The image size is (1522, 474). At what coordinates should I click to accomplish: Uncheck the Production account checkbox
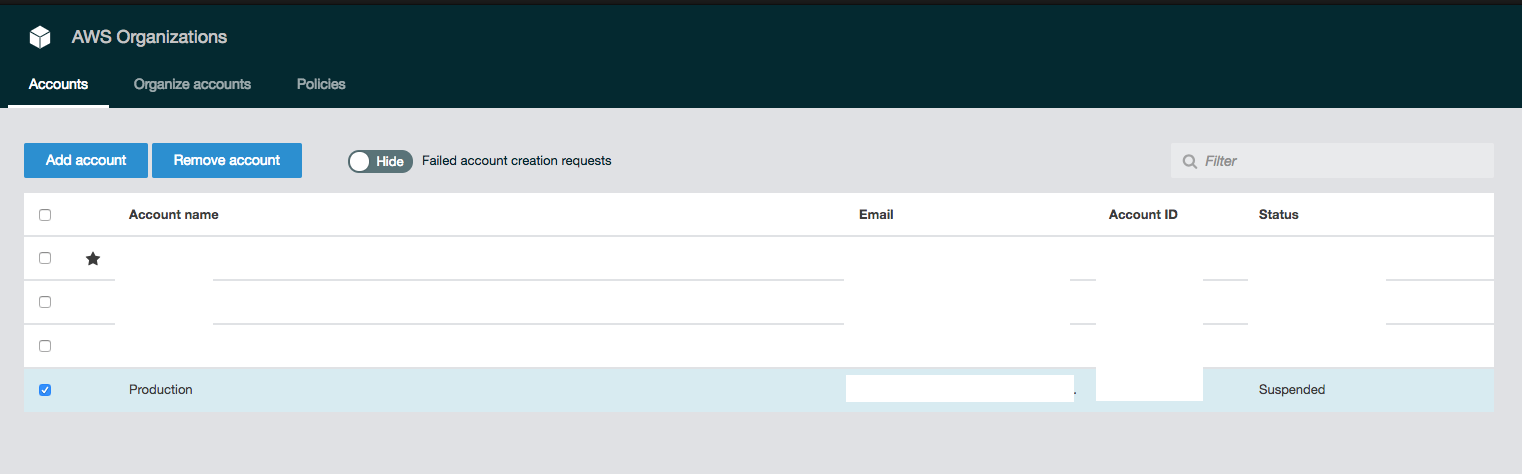[45, 390]
